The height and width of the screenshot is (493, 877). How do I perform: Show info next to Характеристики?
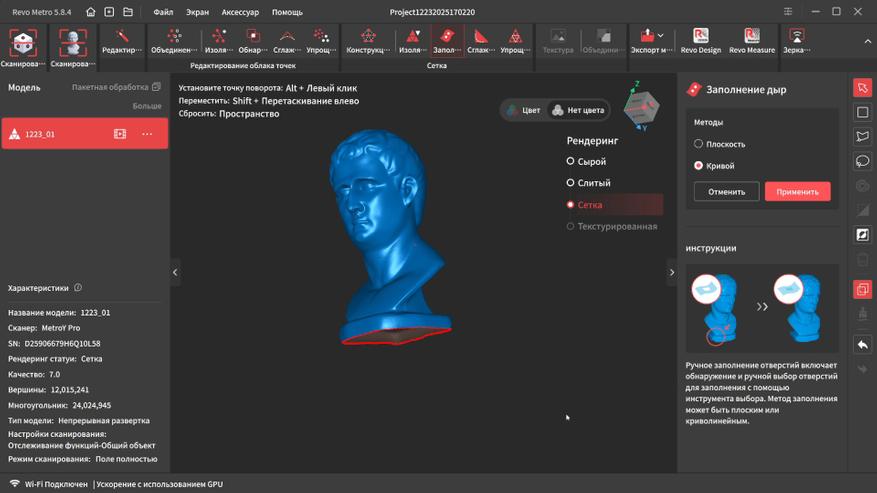click(78, 288)
